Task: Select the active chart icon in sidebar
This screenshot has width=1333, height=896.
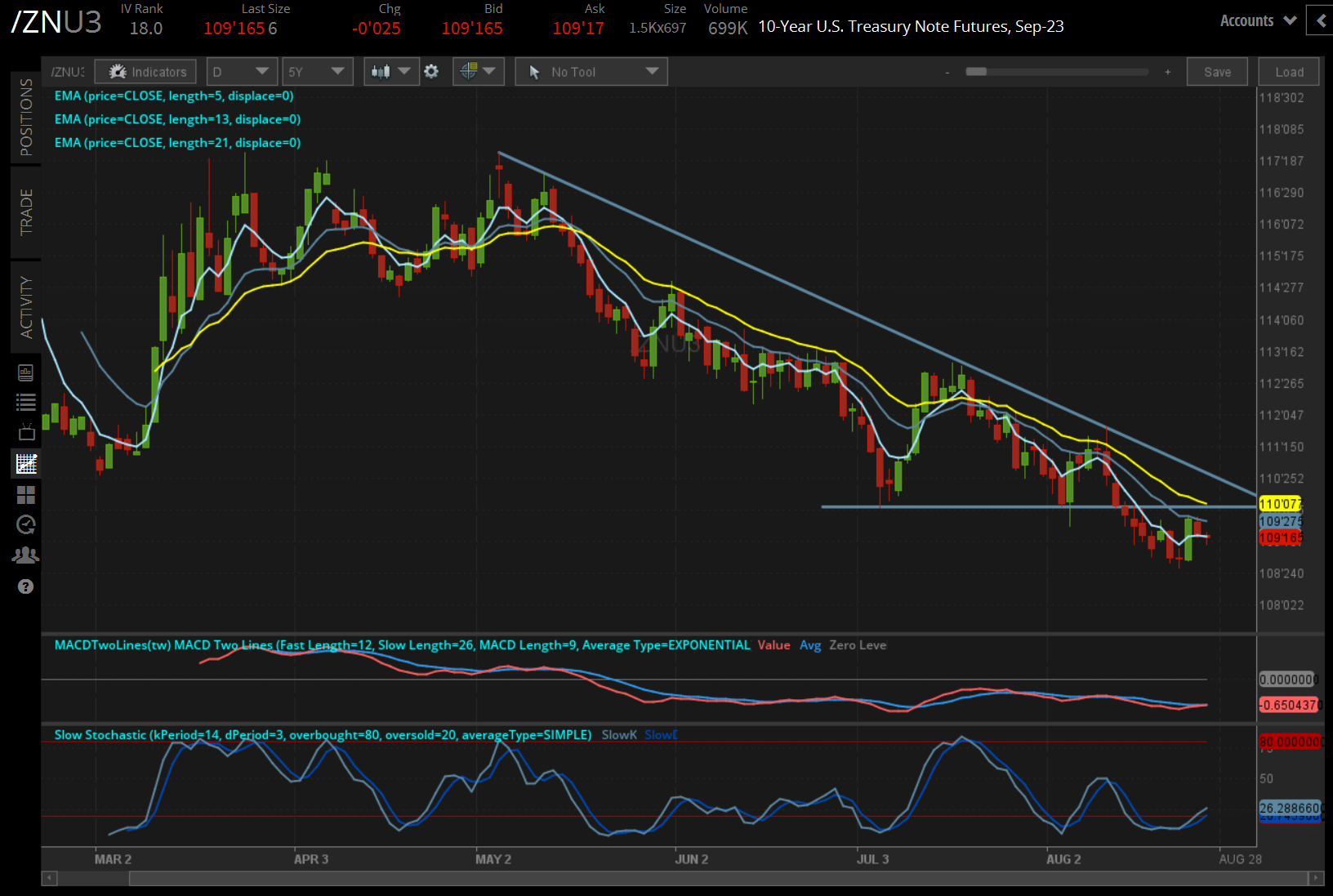Action: (x=26, y=464)
